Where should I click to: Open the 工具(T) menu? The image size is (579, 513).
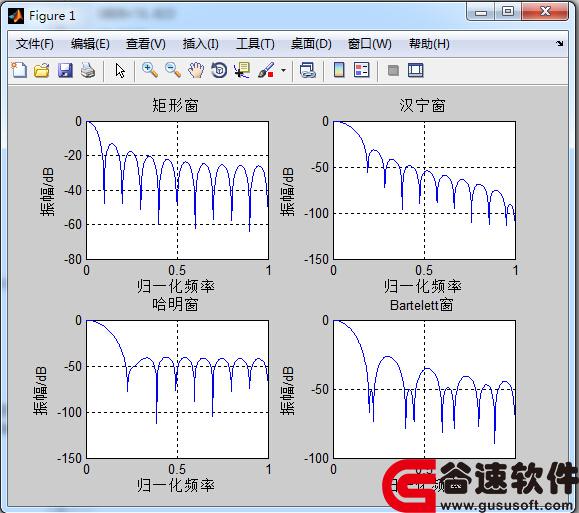click(x=255, y=44)
